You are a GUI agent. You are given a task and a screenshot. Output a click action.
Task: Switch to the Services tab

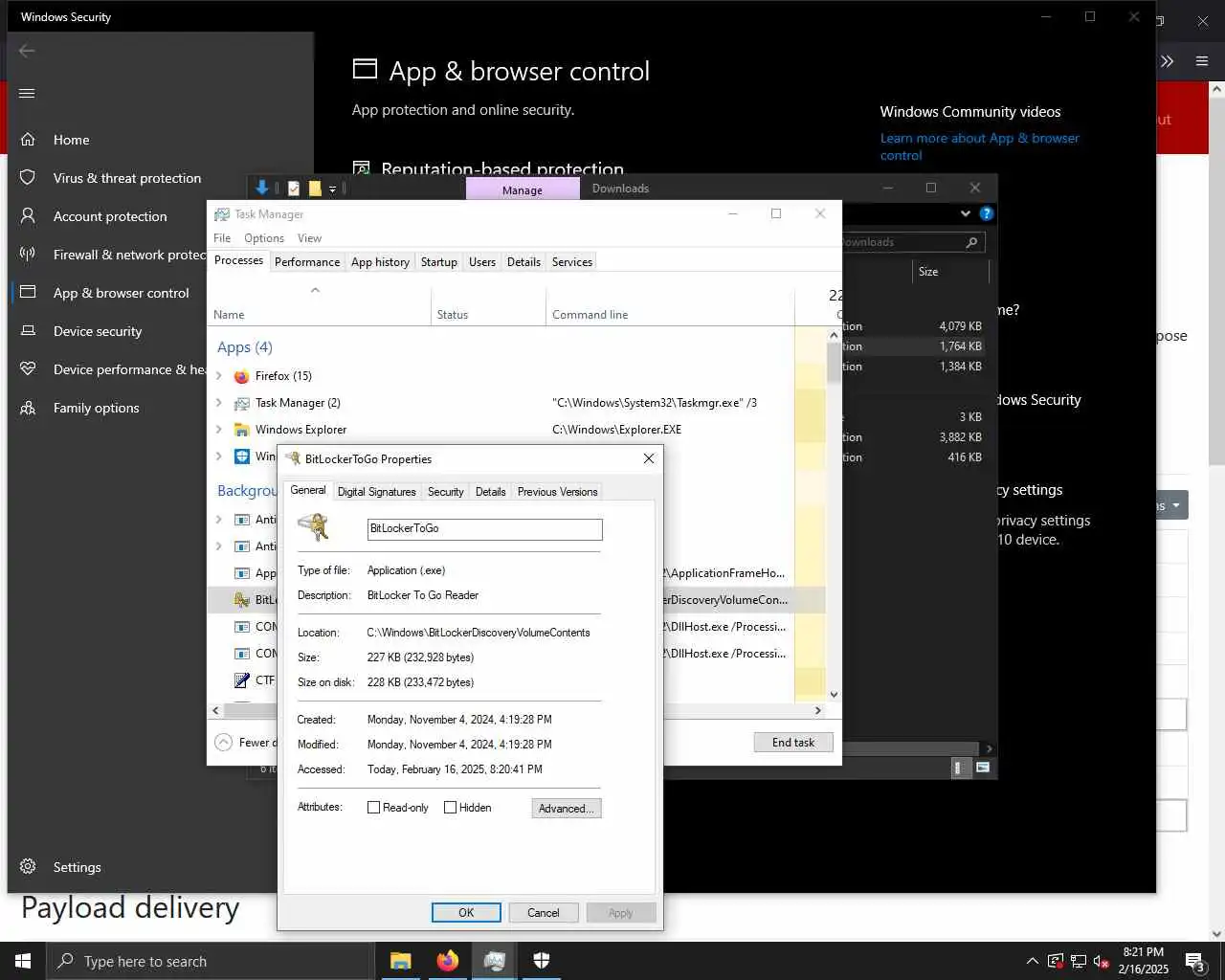point(572,262)
